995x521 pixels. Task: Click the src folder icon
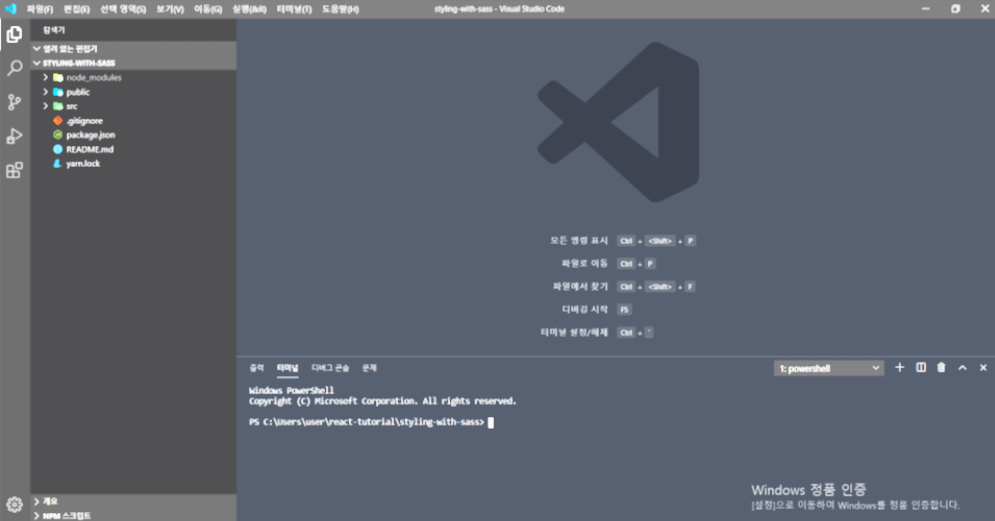58,106
